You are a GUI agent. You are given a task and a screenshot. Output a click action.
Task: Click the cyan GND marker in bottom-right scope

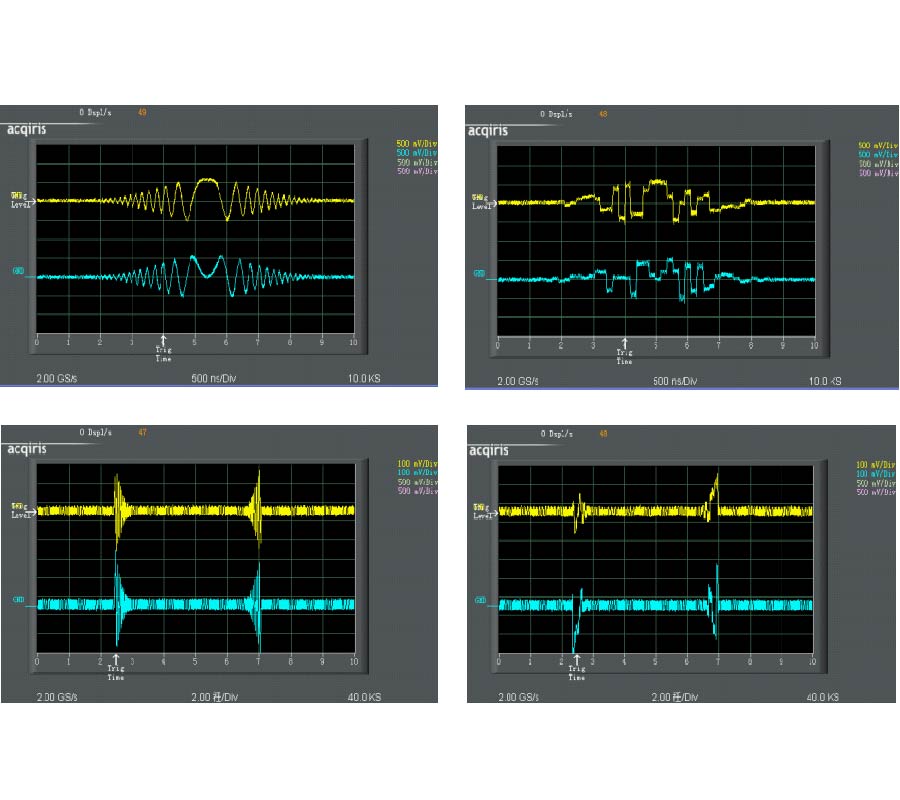tap(478, 601)
